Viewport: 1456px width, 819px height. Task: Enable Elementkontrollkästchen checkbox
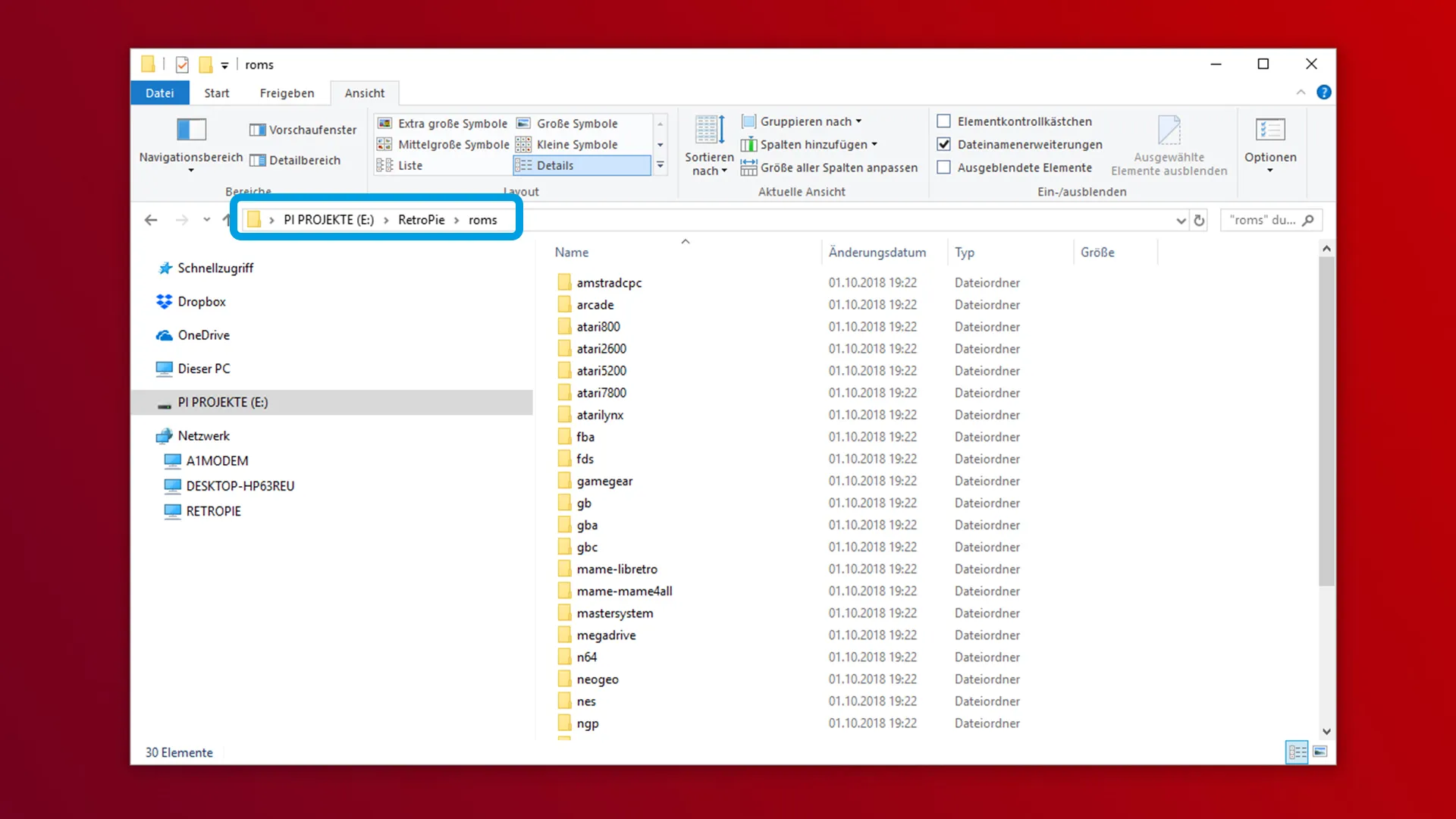(944, 121)
